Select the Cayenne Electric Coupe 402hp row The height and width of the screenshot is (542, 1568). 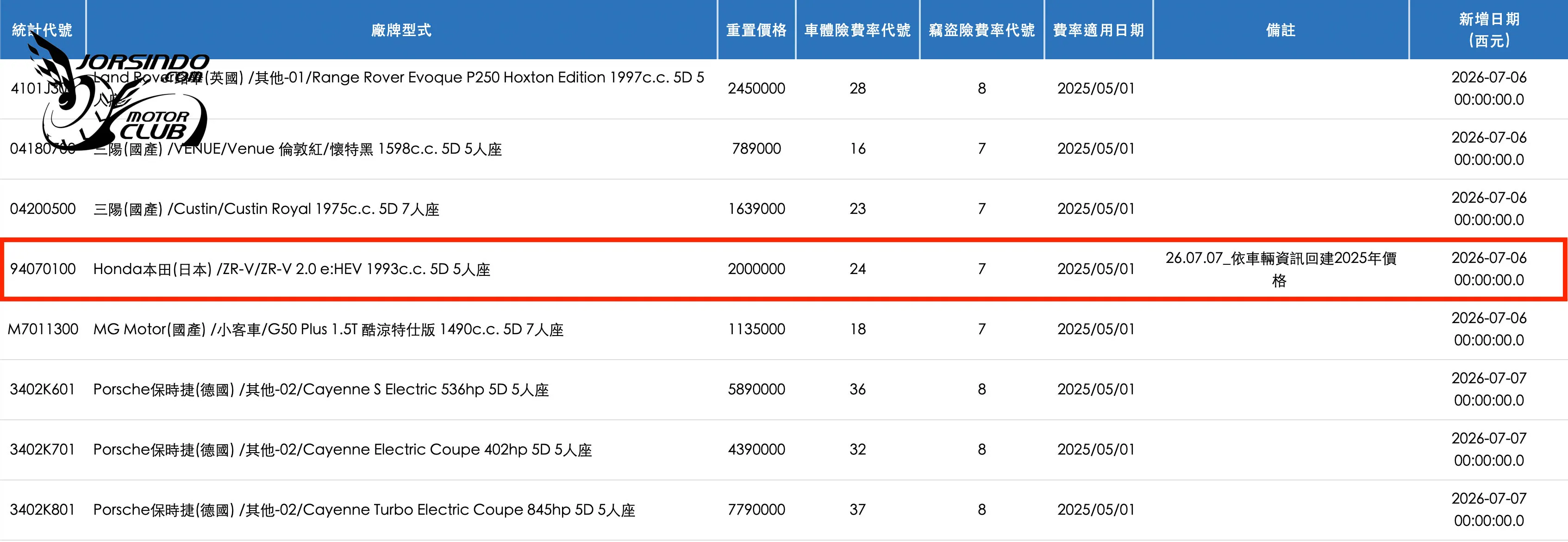(x=784, y=449)
